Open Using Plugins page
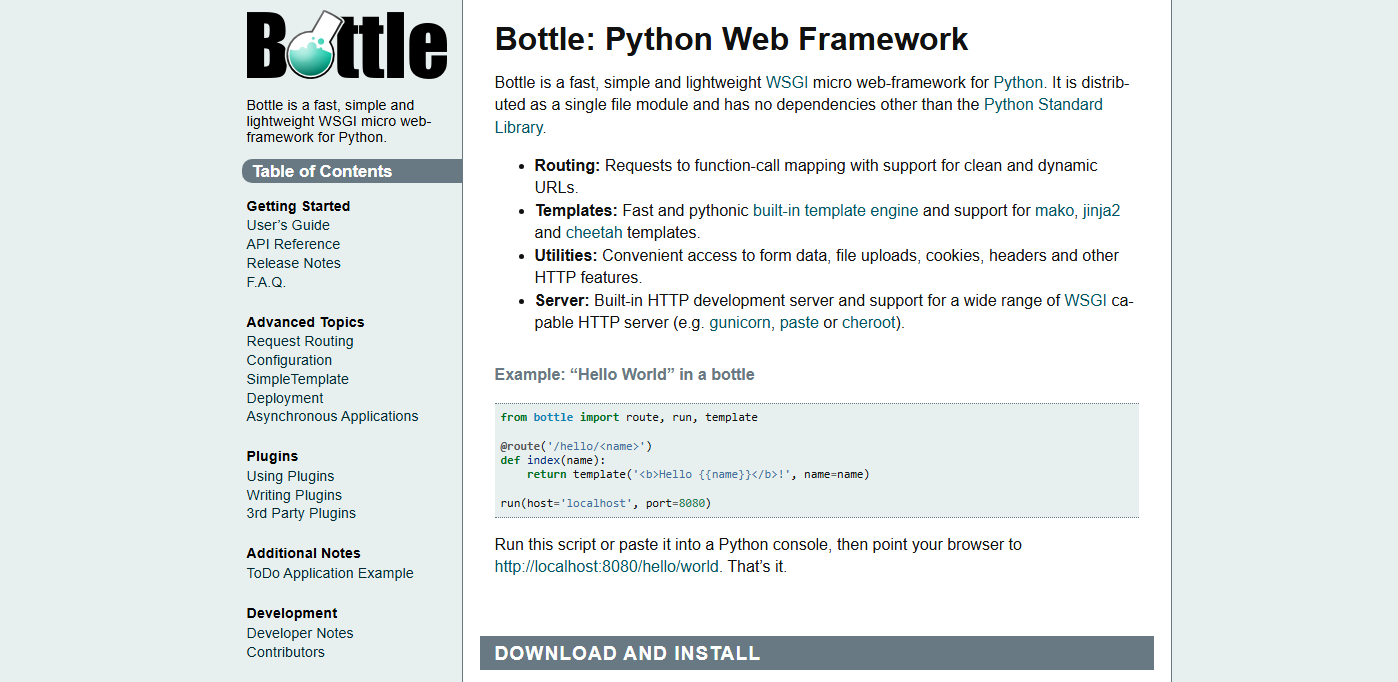Screen dimensions: 1398x682 click(x=290, y=476)
